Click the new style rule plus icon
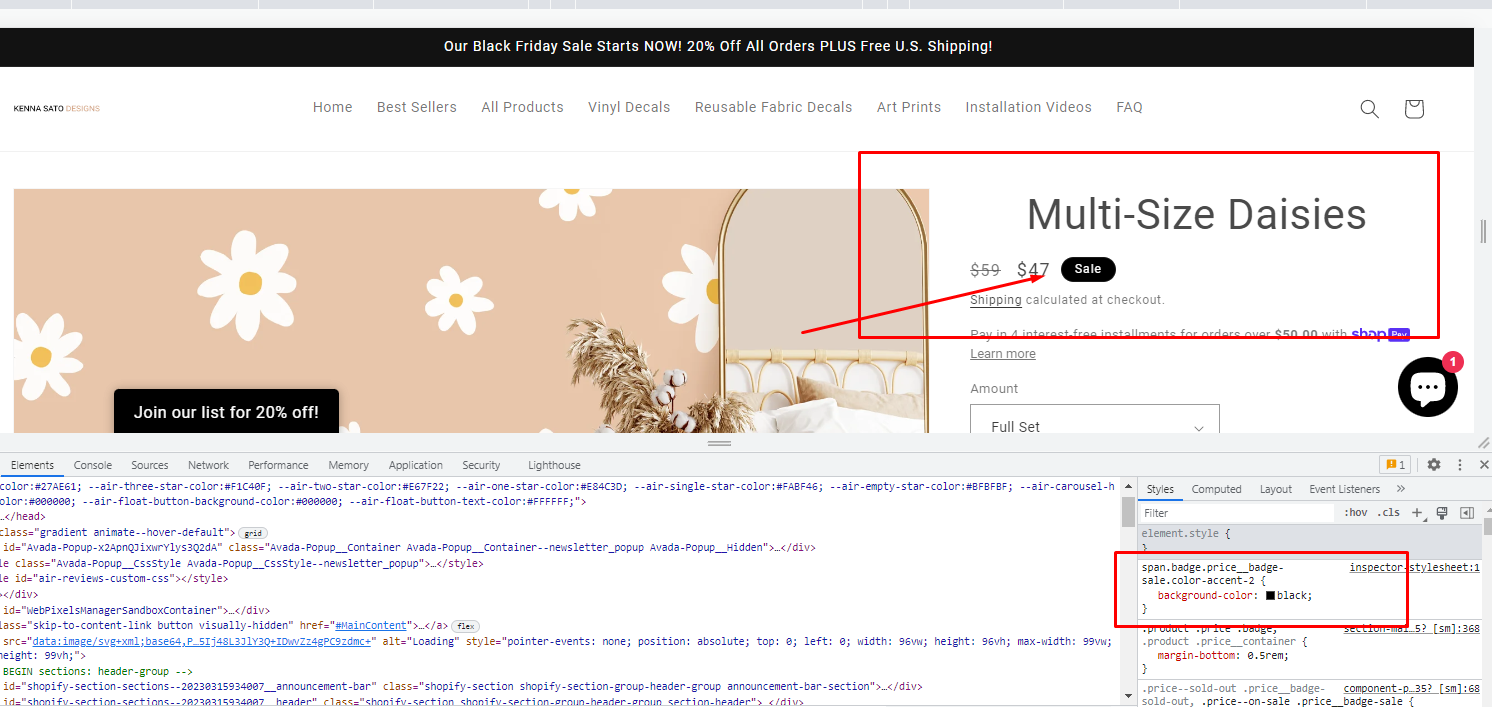 (x=1417, y=513)
